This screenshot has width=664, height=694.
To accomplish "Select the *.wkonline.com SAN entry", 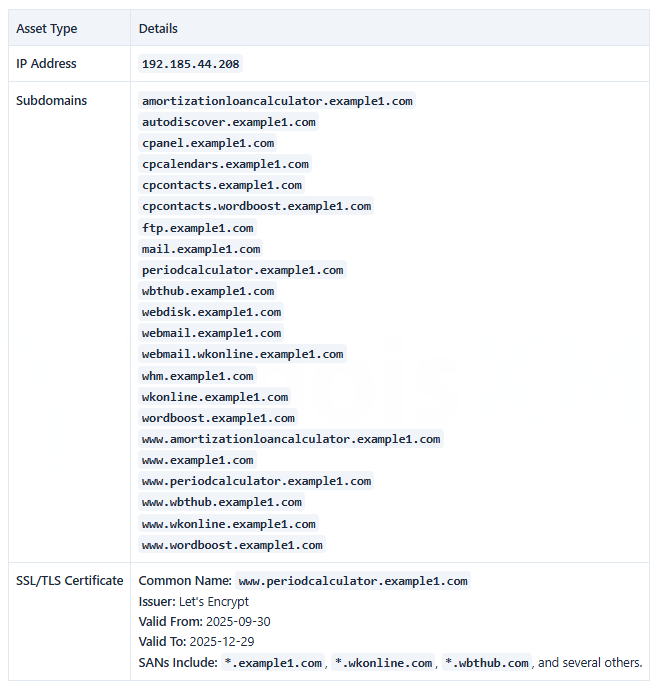I will tap(382, 663).
